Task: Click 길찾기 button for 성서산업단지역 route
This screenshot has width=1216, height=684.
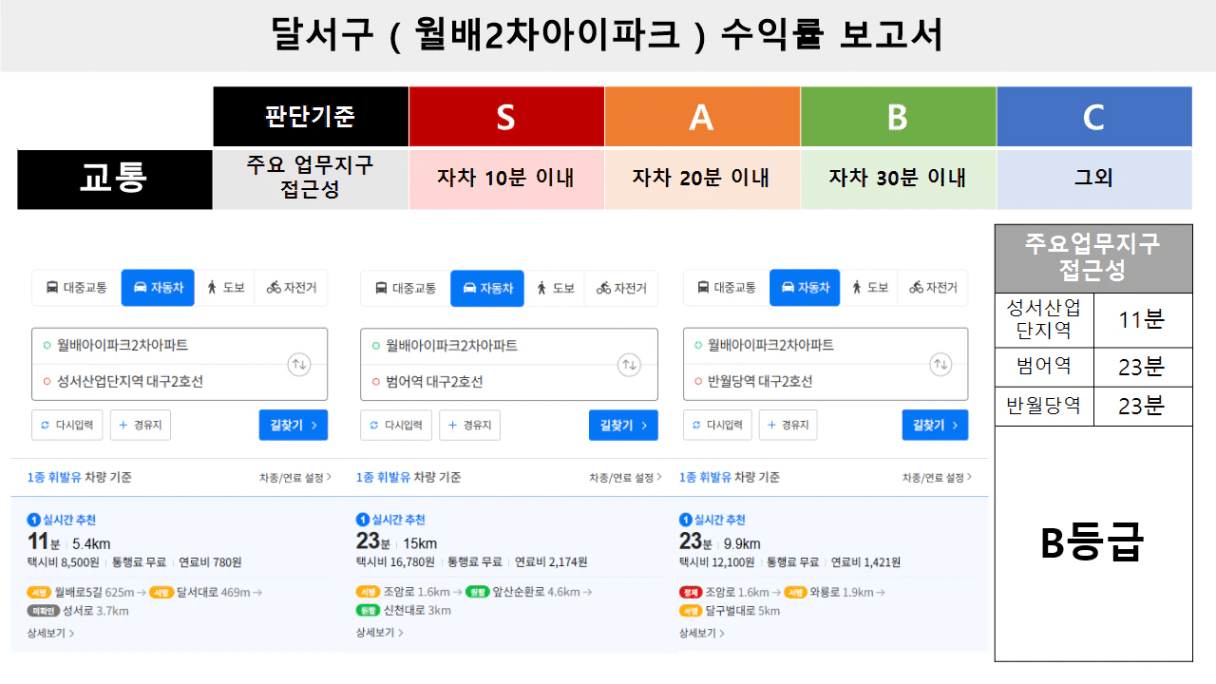Action: (x=293, y=425)
